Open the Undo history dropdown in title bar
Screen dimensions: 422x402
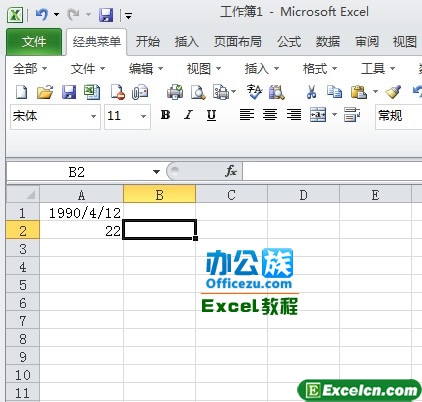click(57, 15)
